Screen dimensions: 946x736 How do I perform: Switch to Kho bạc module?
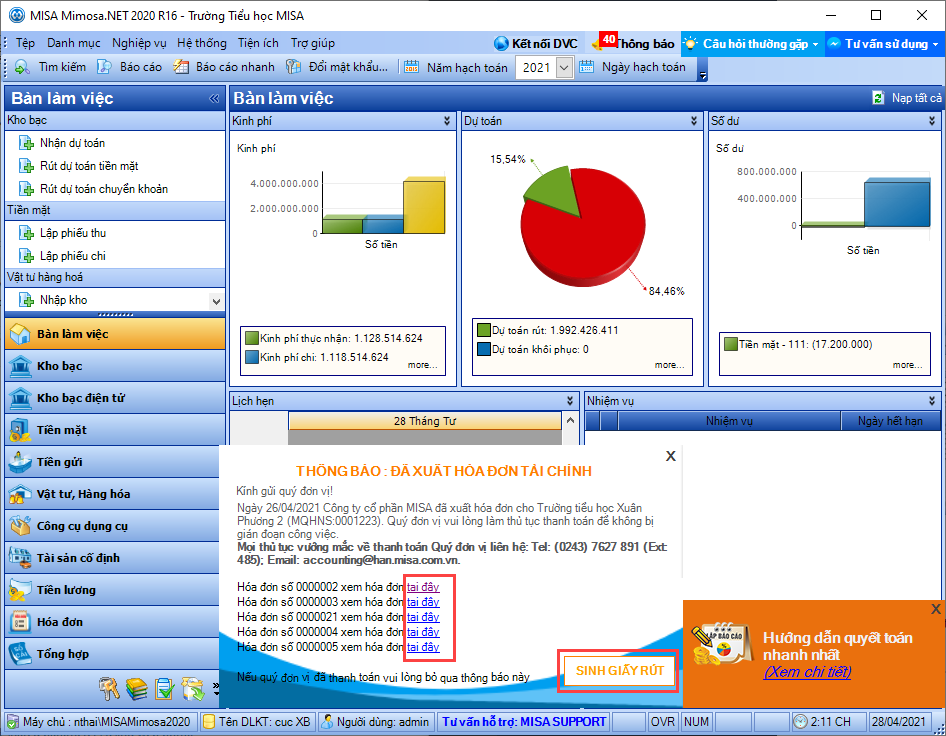click(115, 366)
